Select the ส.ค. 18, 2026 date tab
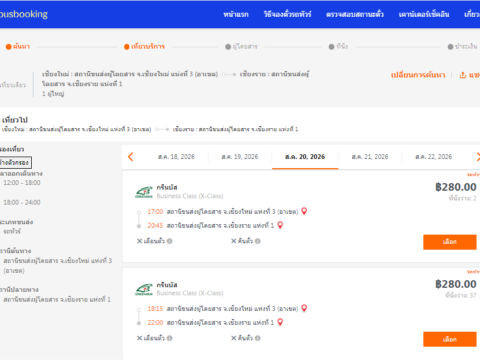 coord(176,157)
